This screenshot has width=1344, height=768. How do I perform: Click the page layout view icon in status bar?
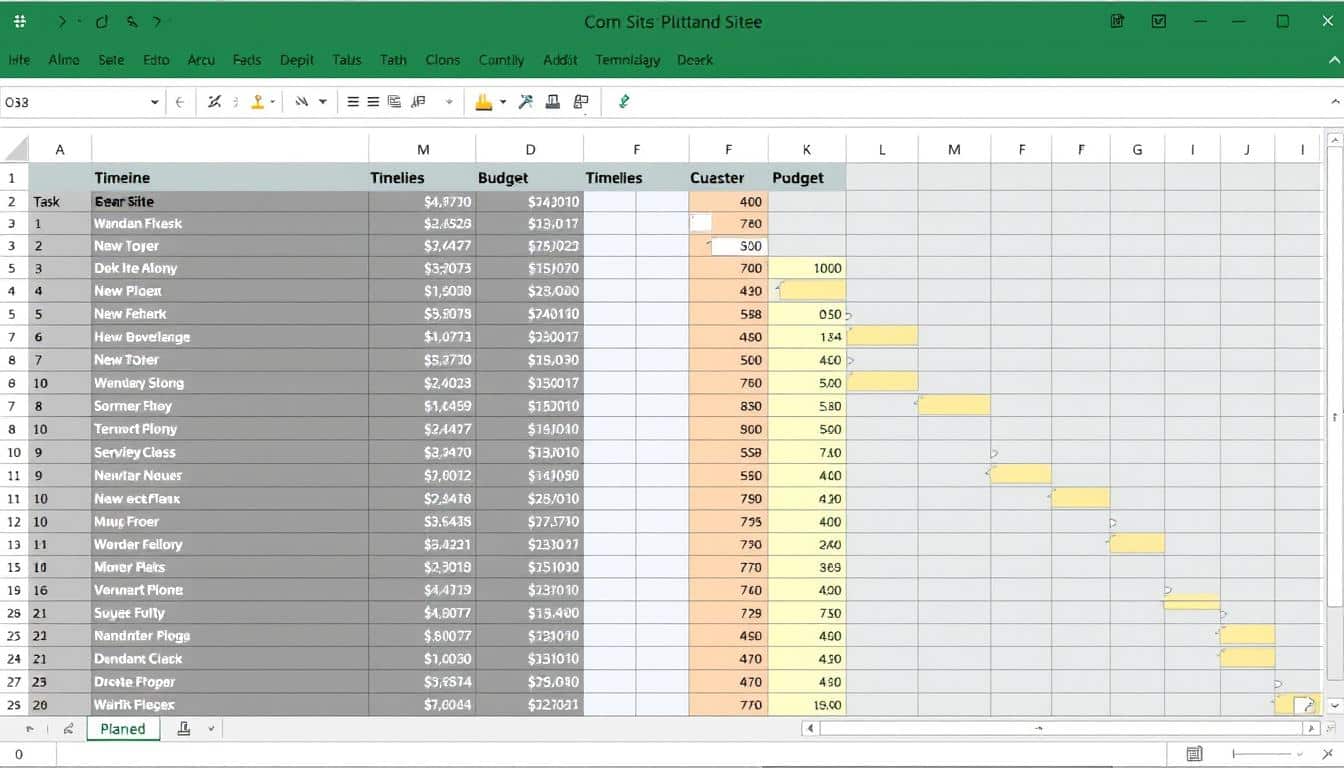(1194, 754)
